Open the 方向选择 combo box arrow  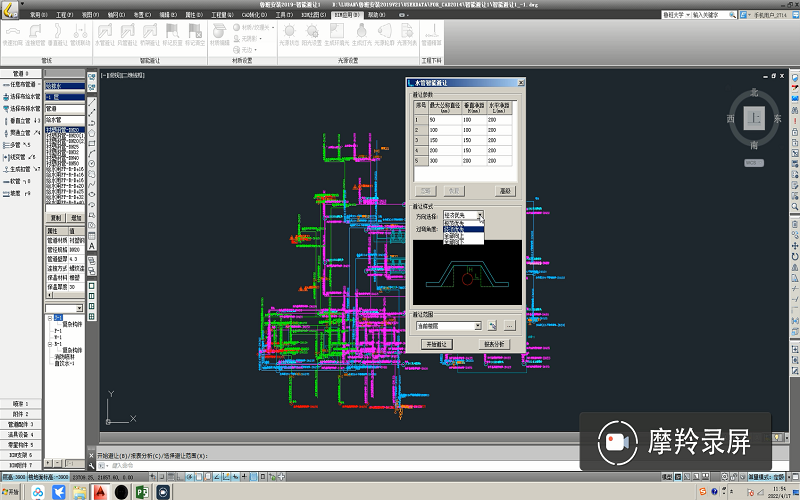pos(480,215)
